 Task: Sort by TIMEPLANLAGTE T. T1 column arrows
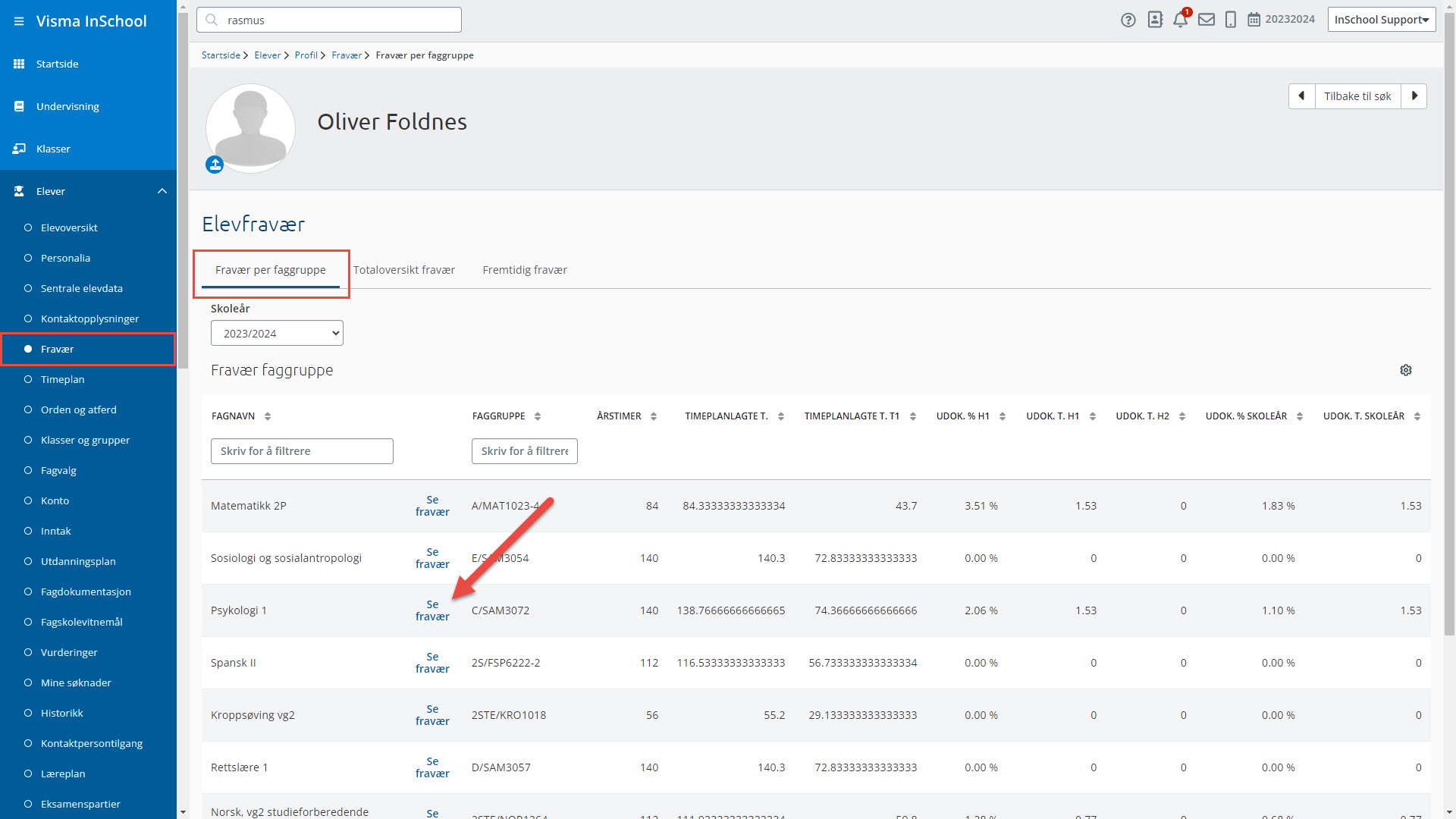coord(913,416)
